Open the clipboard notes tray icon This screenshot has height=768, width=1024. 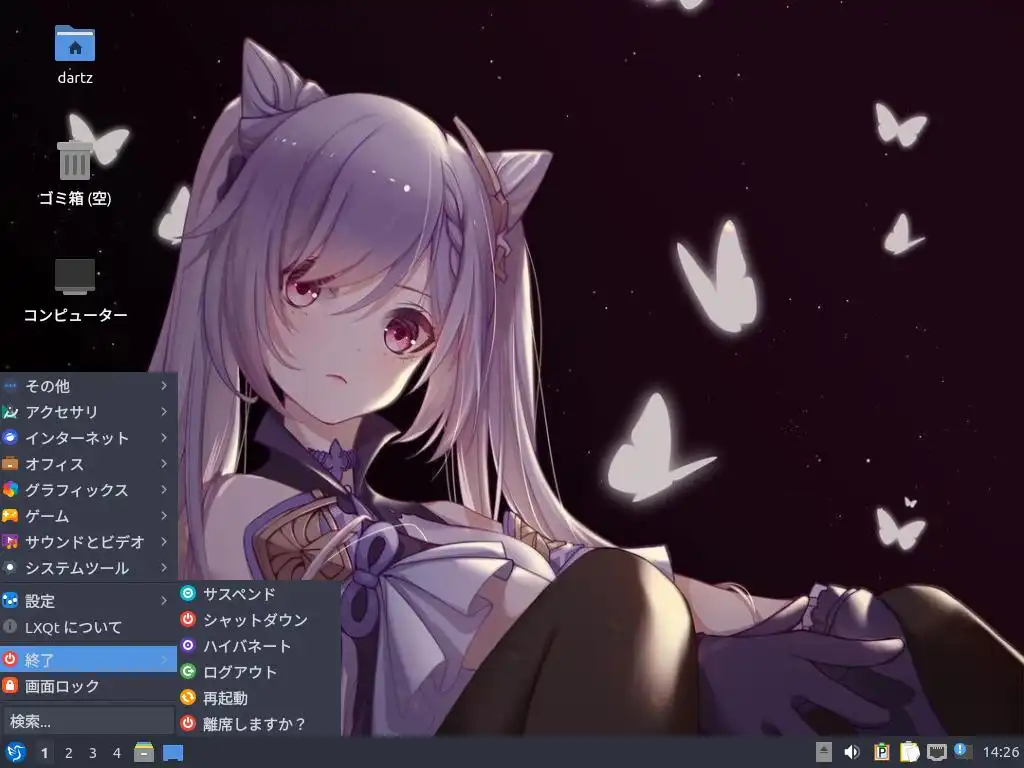pos(909,752)
